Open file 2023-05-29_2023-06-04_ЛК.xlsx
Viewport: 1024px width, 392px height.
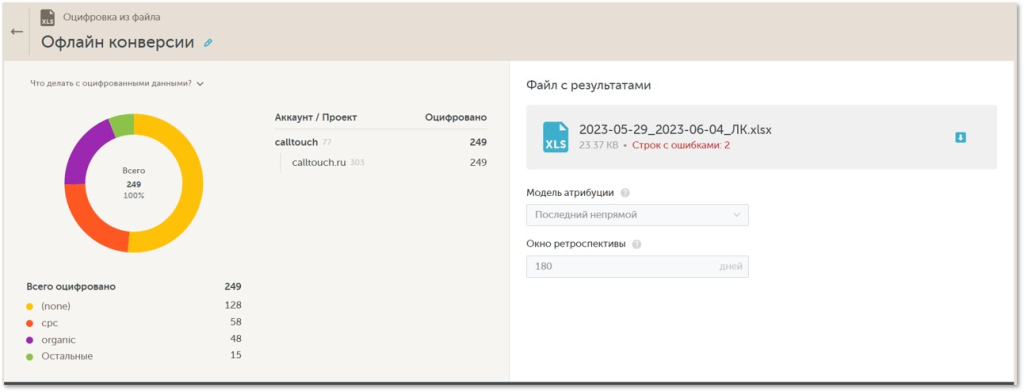(x=675, y=130)
